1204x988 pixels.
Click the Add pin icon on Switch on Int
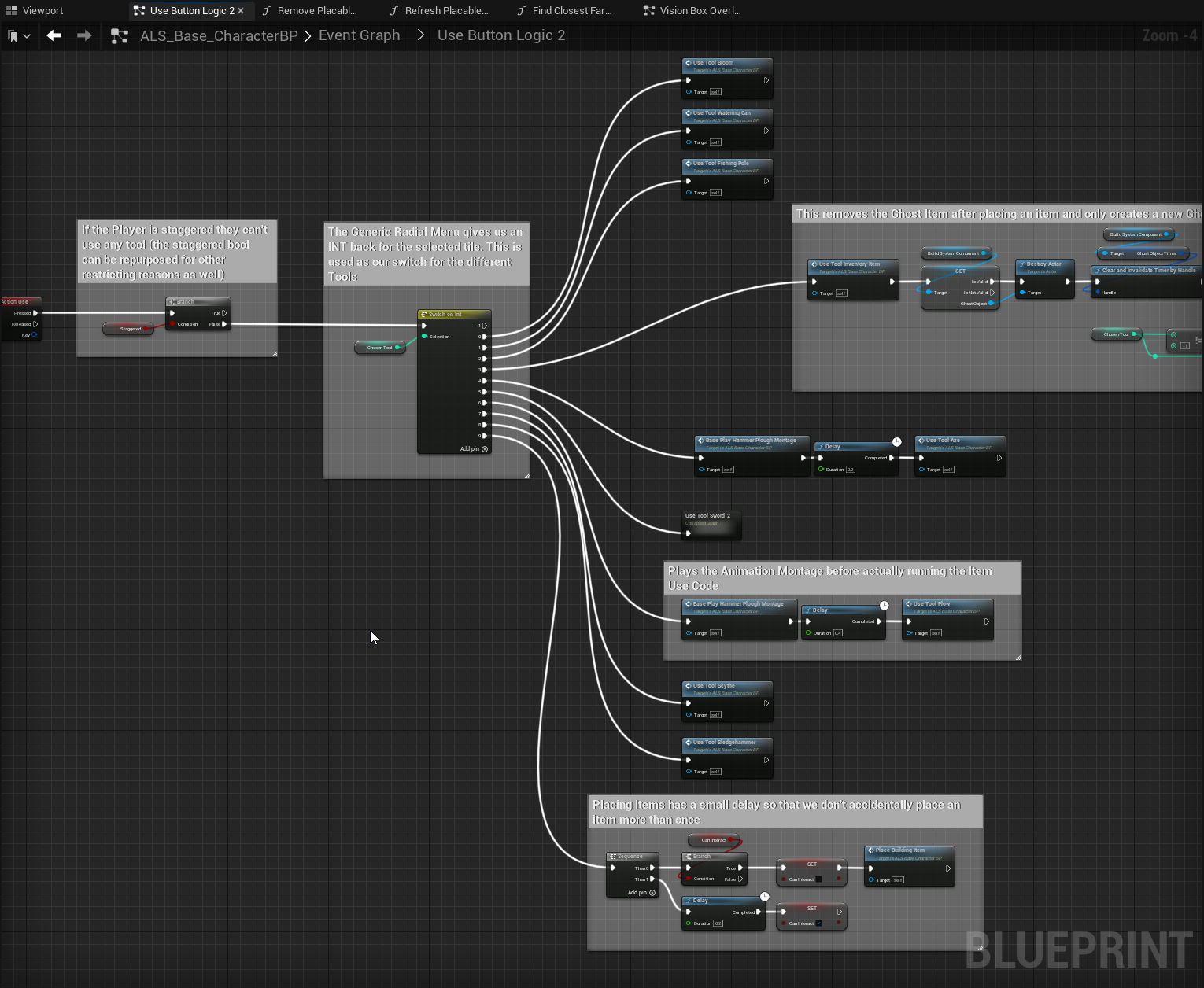click(x=485, y=449)
